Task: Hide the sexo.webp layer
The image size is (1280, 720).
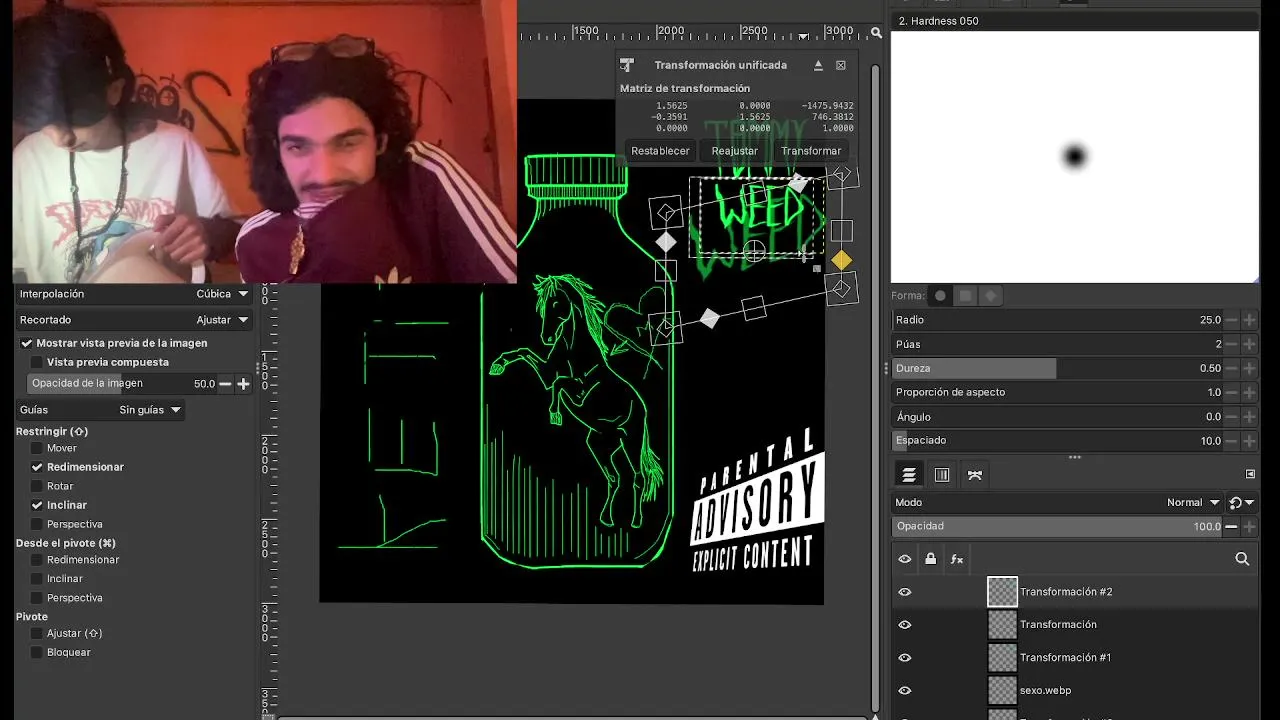Action: click(905, 691)
